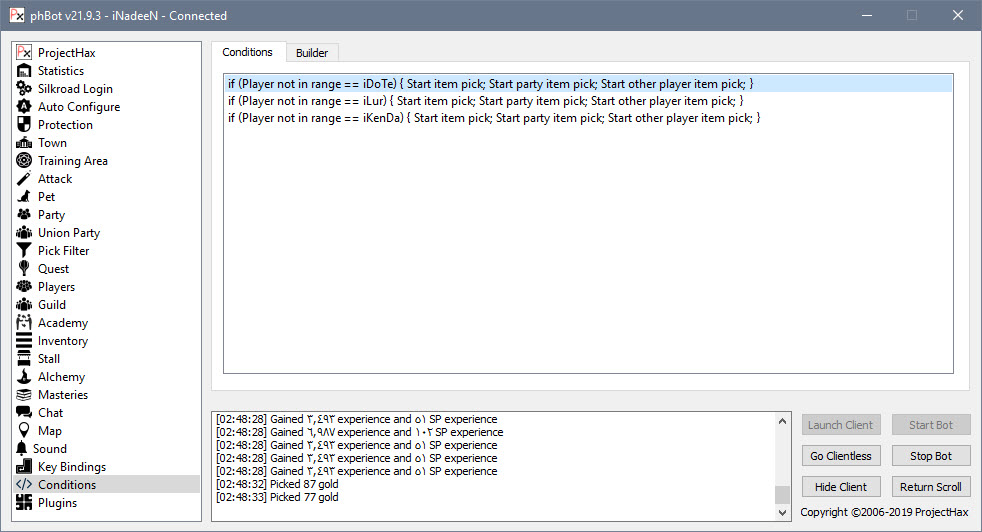Click the Protection shield icon in sidebar
The image size is (982, 532).
(x=24, y=125)
